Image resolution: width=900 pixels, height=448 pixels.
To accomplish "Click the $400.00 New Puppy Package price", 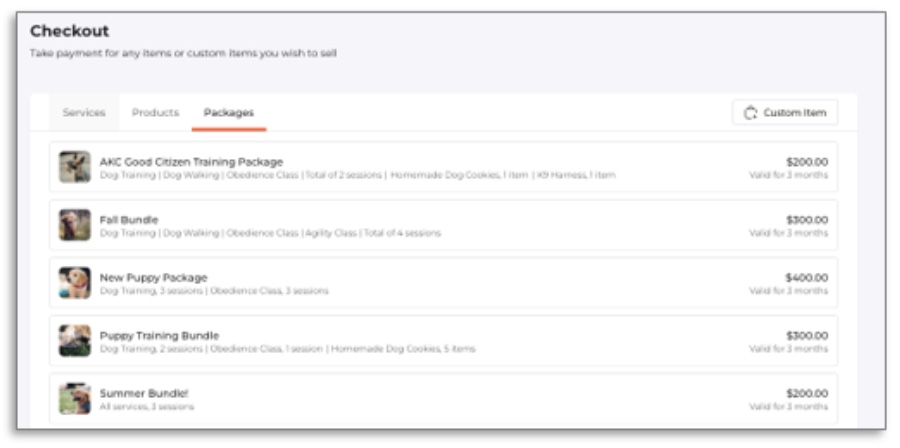I will [806, 277].
